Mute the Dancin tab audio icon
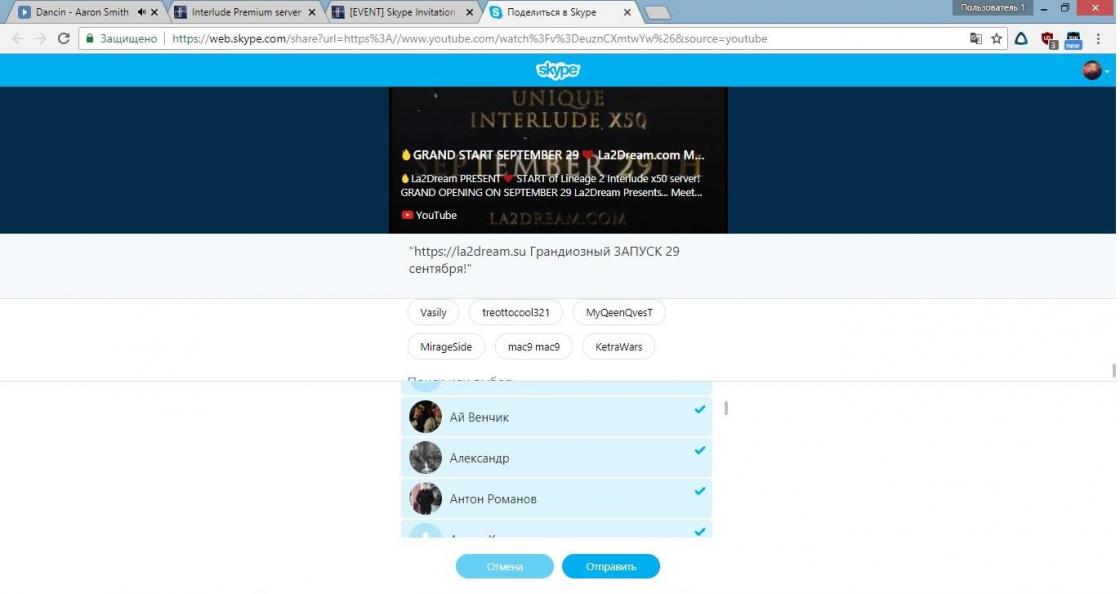Viewport: 1120px width, 594px height. 141,13
